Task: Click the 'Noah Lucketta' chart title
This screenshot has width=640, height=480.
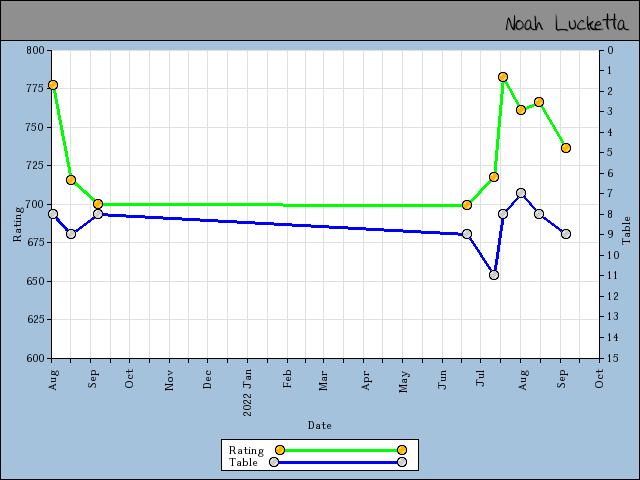Action: (564, 23)
